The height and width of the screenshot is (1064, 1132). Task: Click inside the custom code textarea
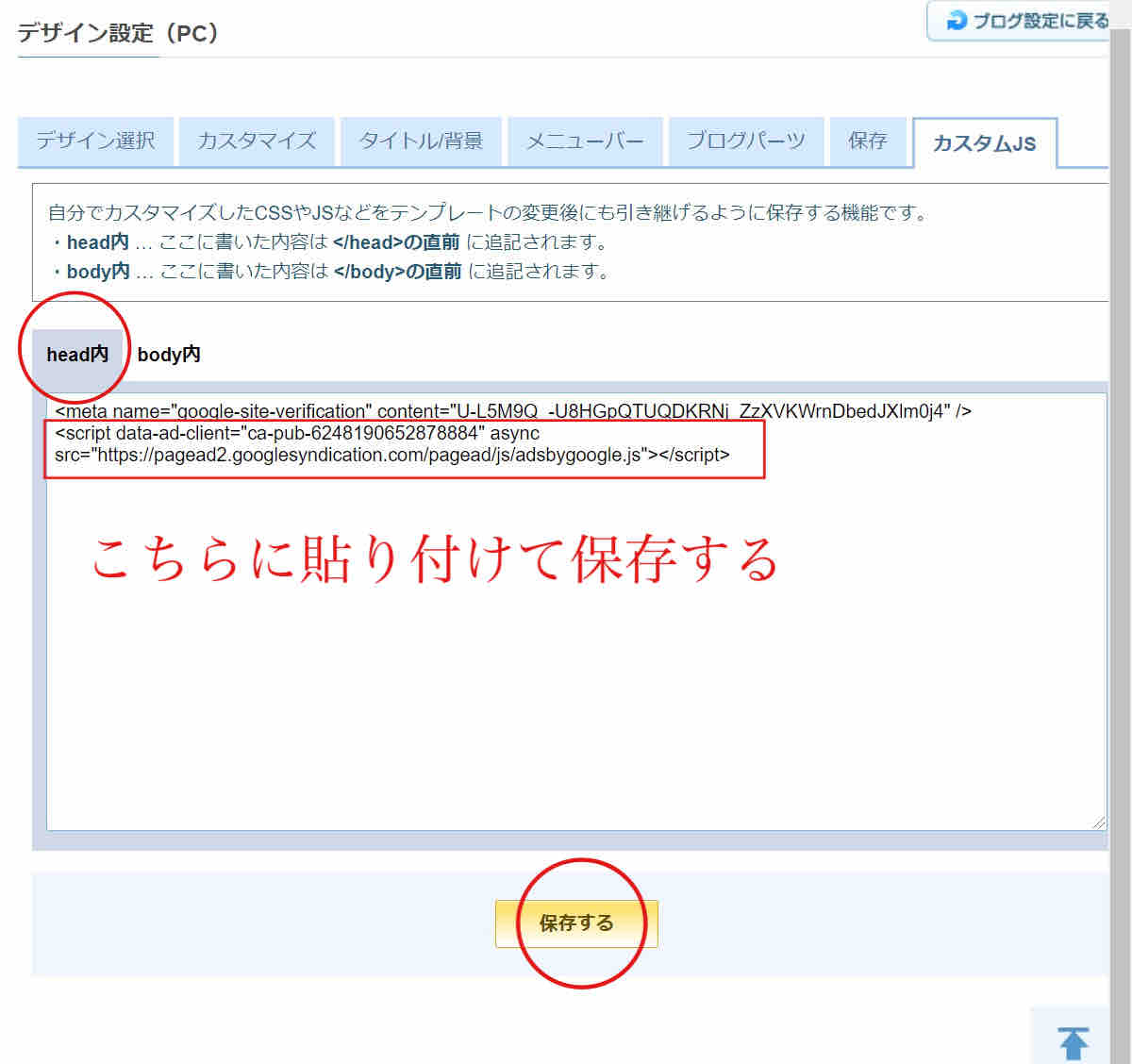(576, 611)
